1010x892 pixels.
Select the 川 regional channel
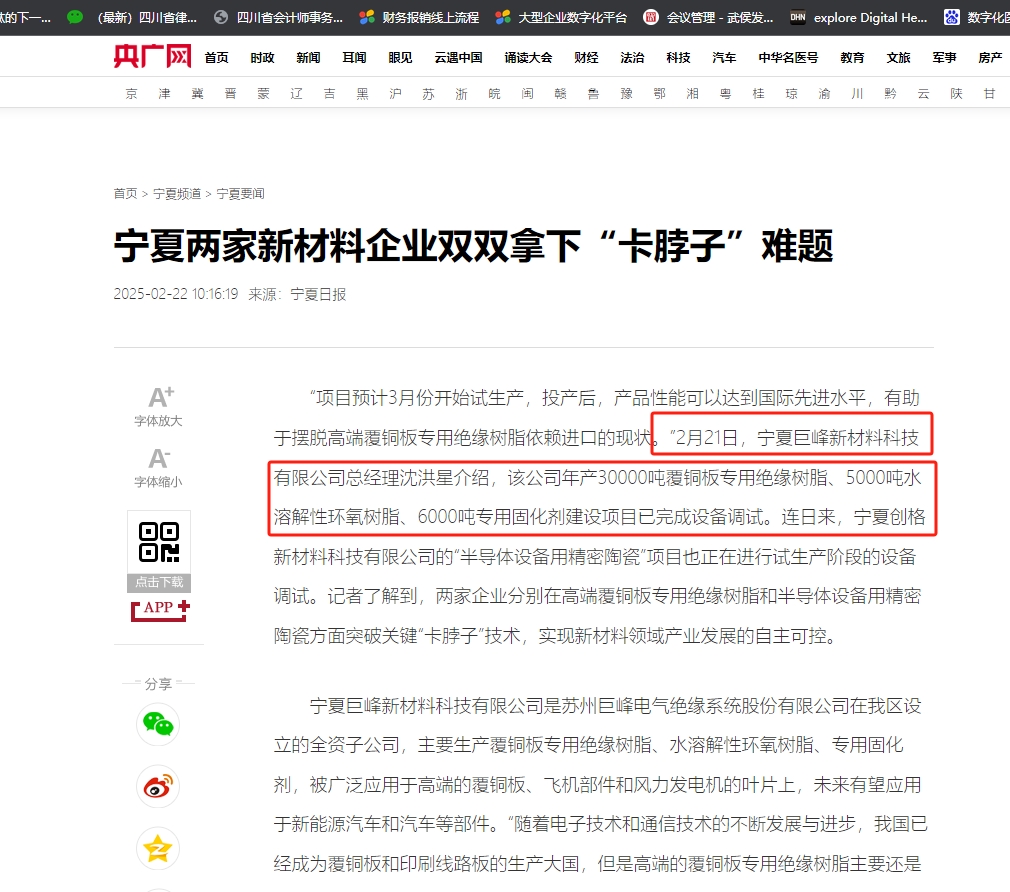857,93
